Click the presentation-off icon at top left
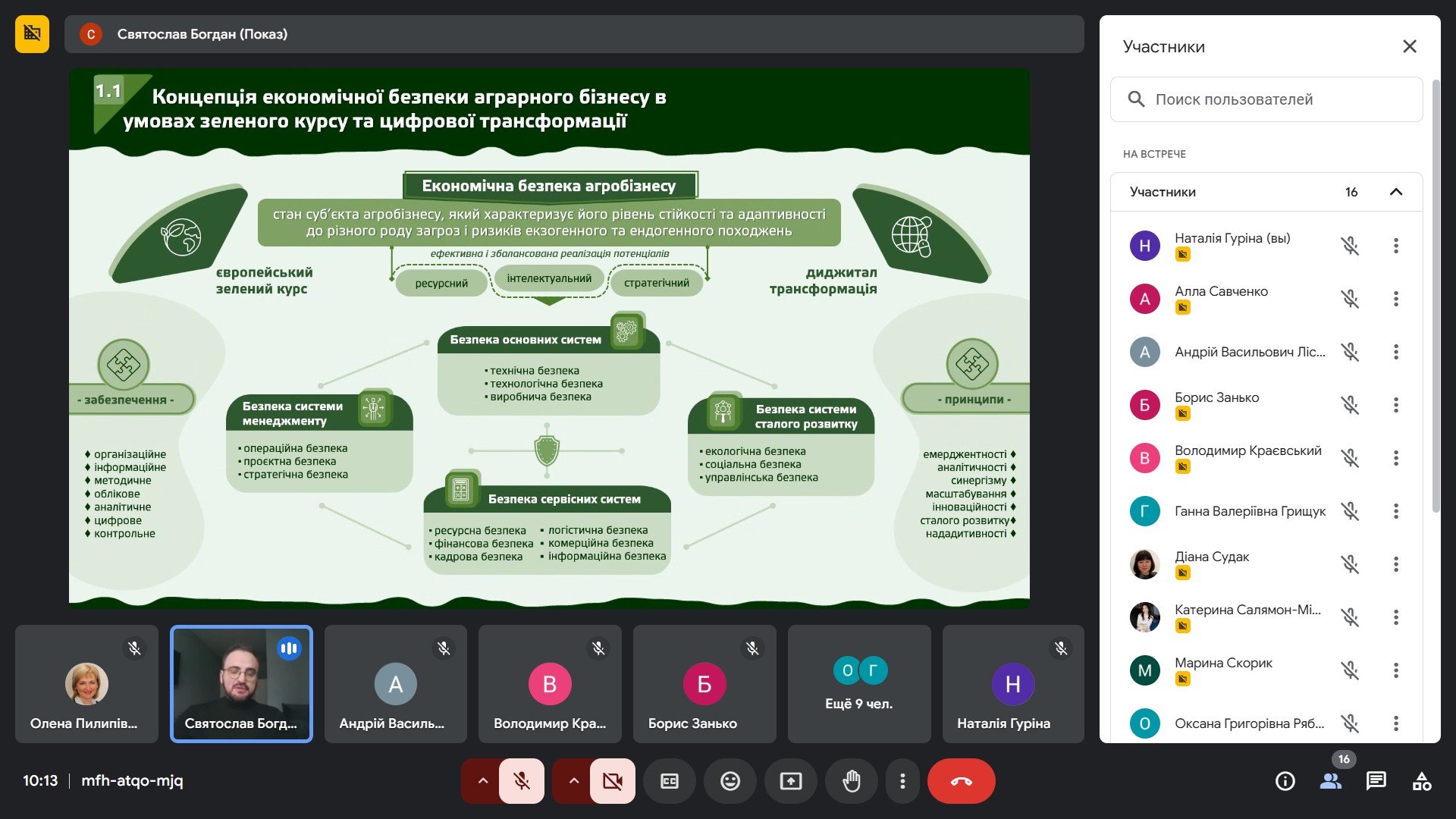This screenshot has width=1456, height=819. [32, 34]
